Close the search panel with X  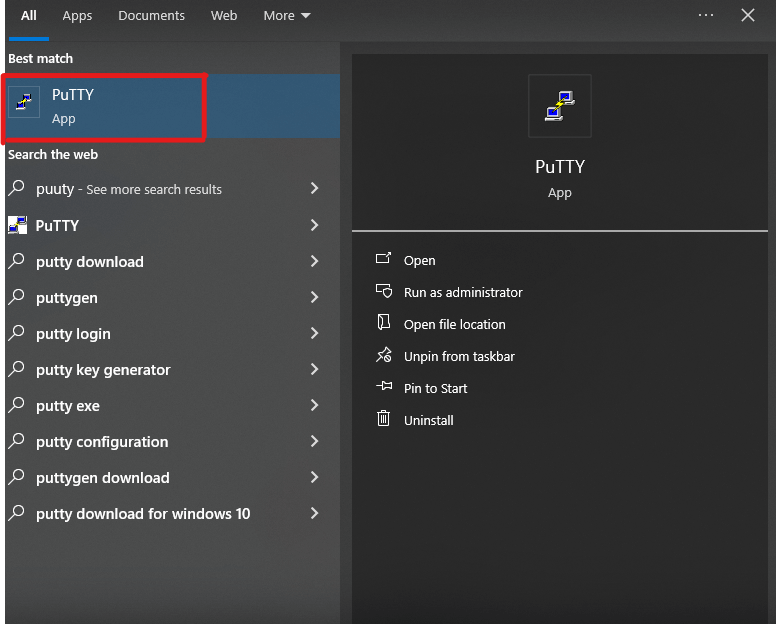748,15
